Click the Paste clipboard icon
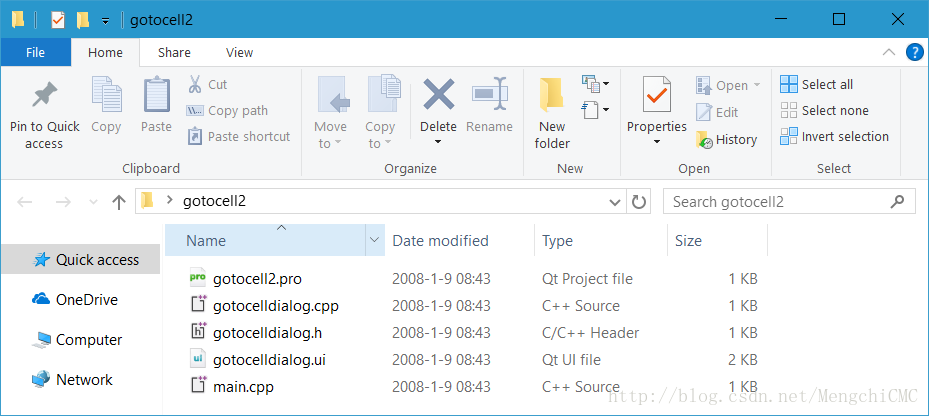This screenshot has height=416, width=929. [156, 97]
